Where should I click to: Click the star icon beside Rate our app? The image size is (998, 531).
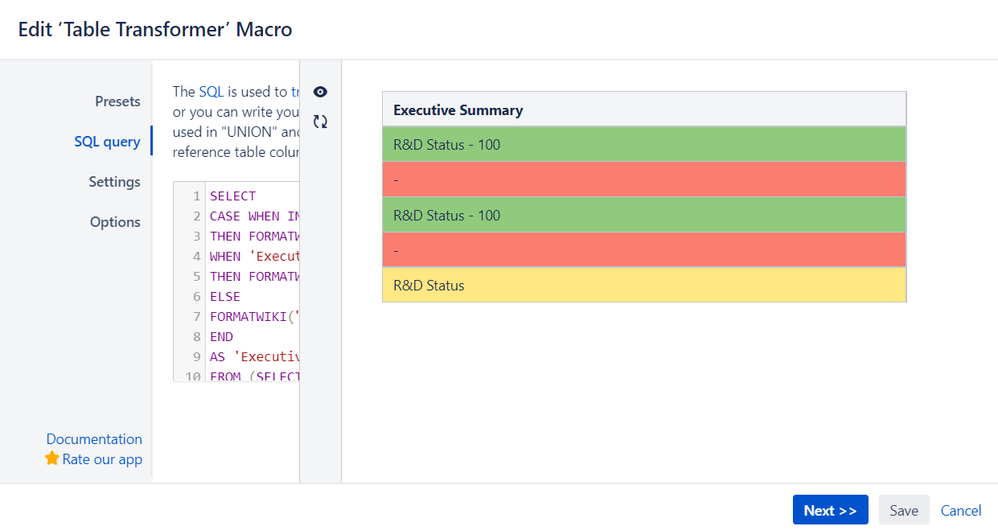coord(52,459)
